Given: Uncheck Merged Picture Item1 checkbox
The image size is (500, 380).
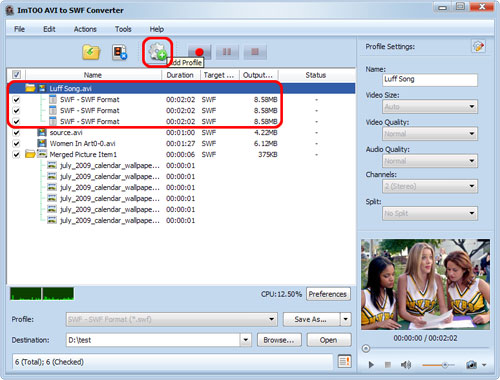Looking at the screenshot, I should [16, 154].
